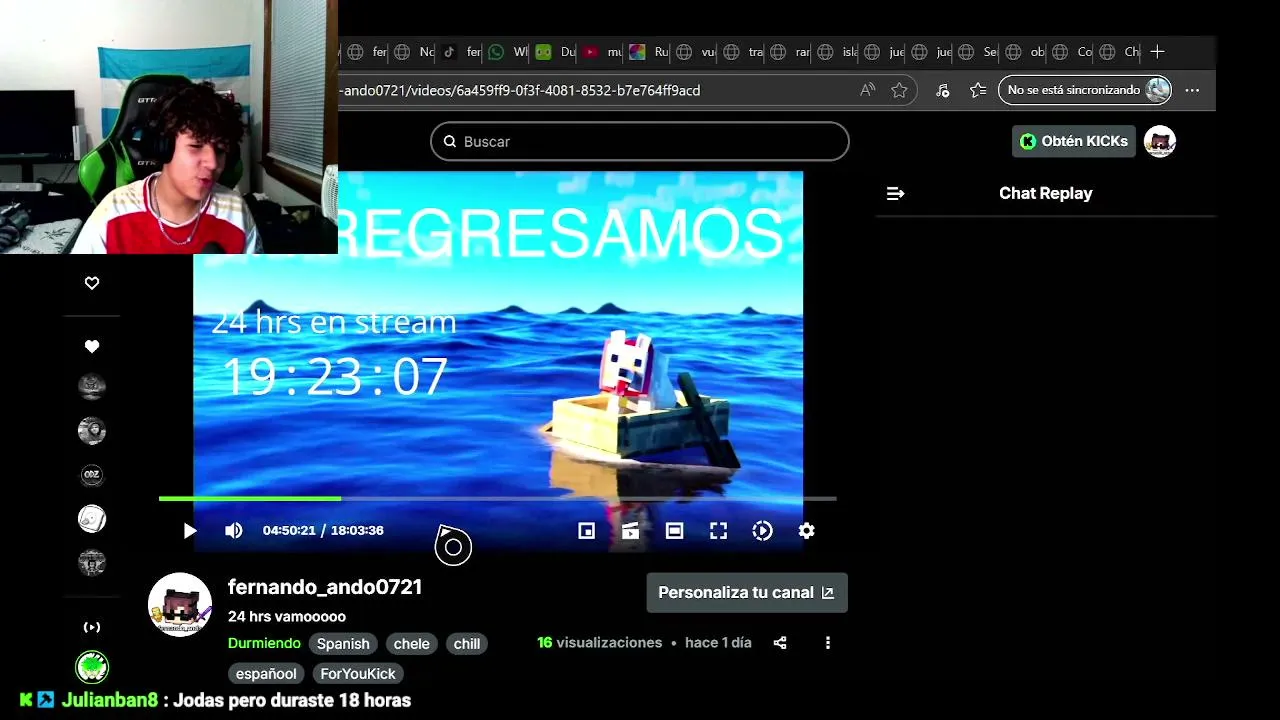Click the Buscar search field
1280x720 pixels.
(x=640, y=142)
